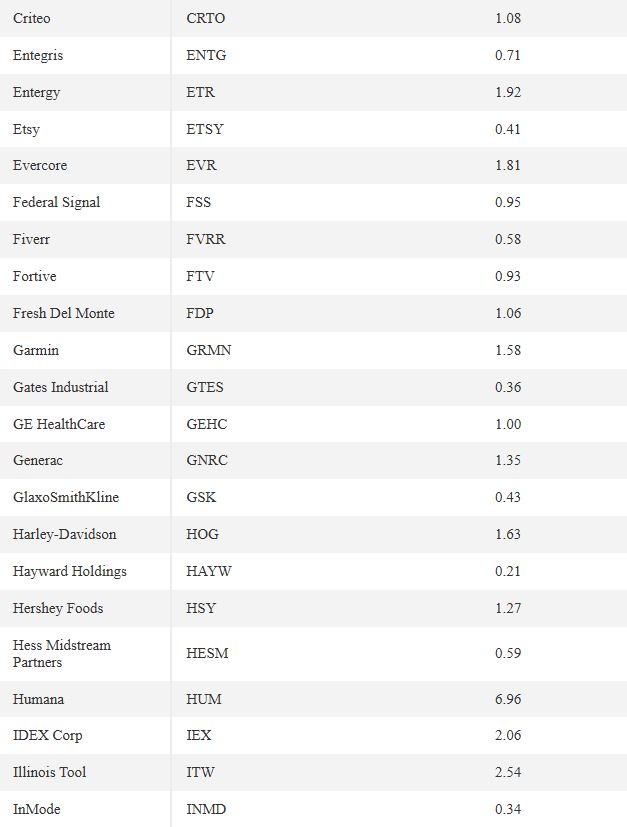Click the Federal Signal company name

pyautogui.click(x=56, y=202)
